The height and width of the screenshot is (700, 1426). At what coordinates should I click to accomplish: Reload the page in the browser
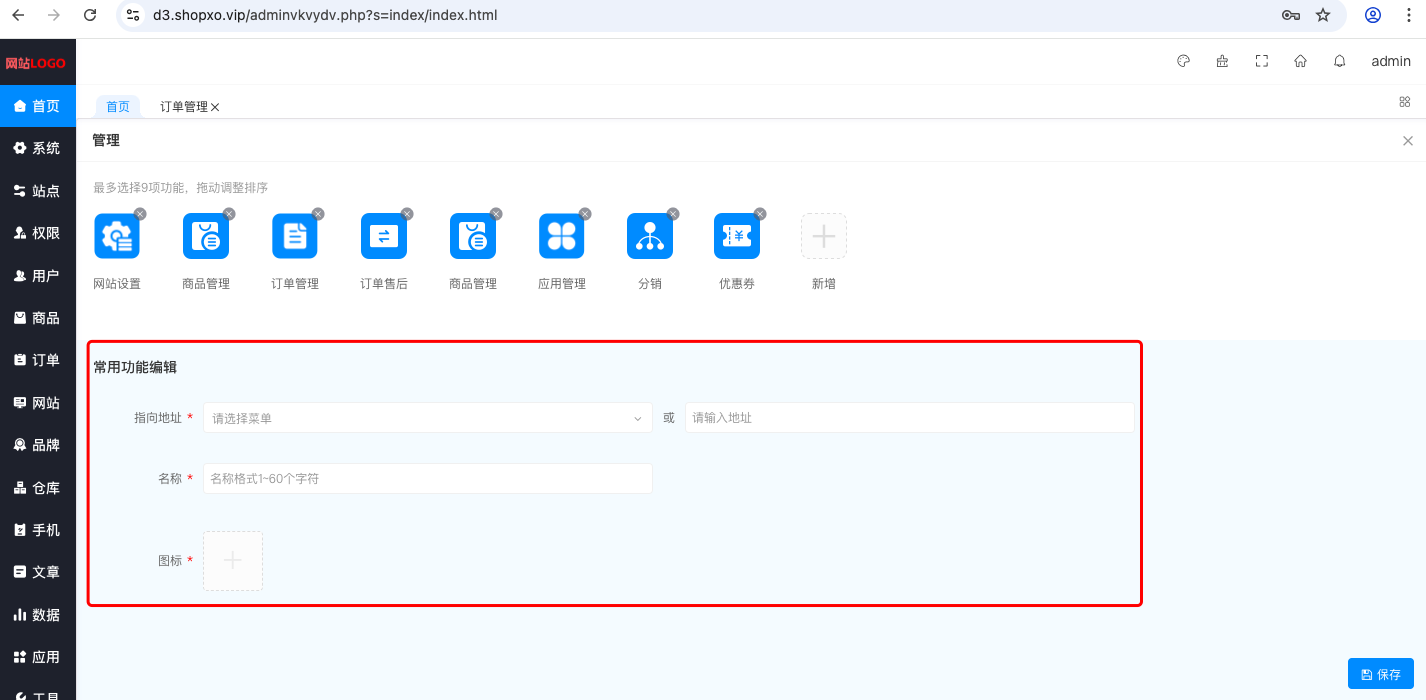click(90, 15)
